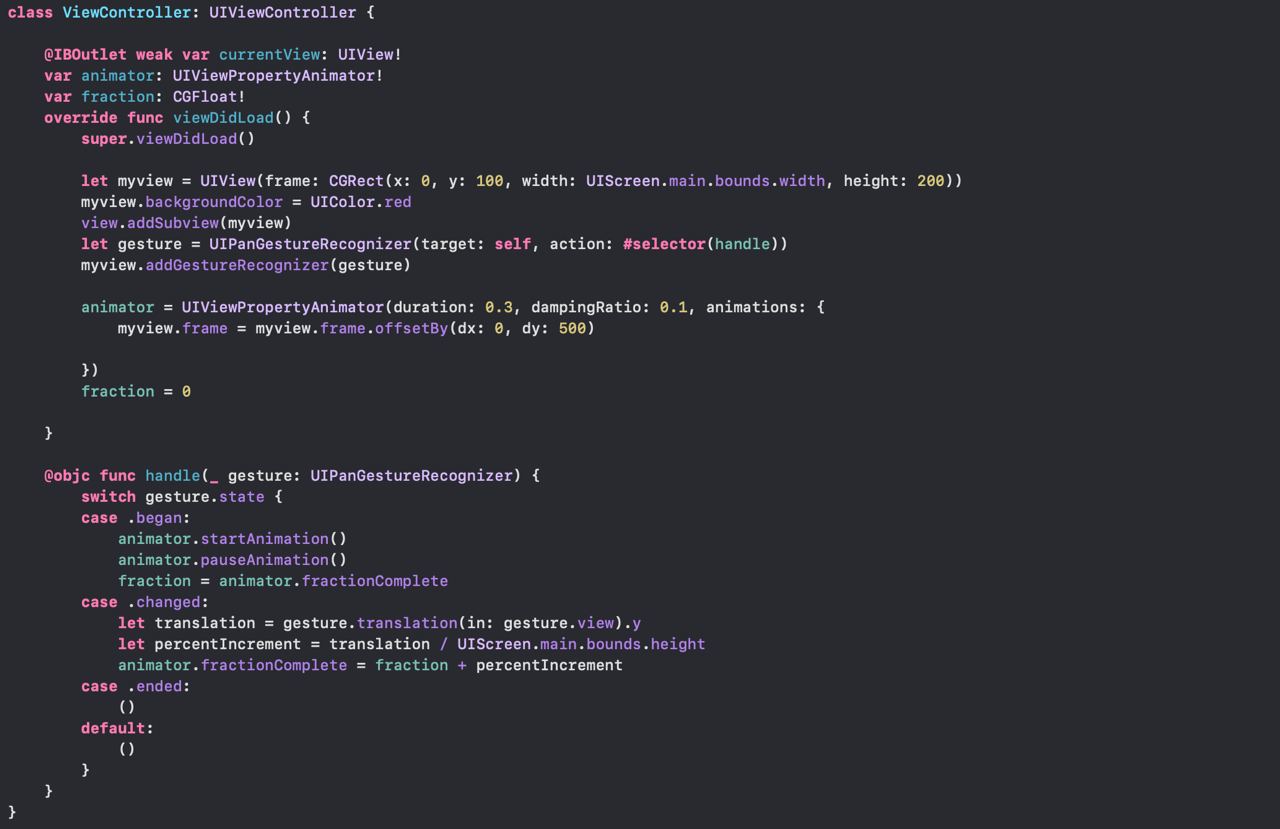1280x829 pixels.
Task: Select the 'weak' keyword
Action: (x=154, y=55)
